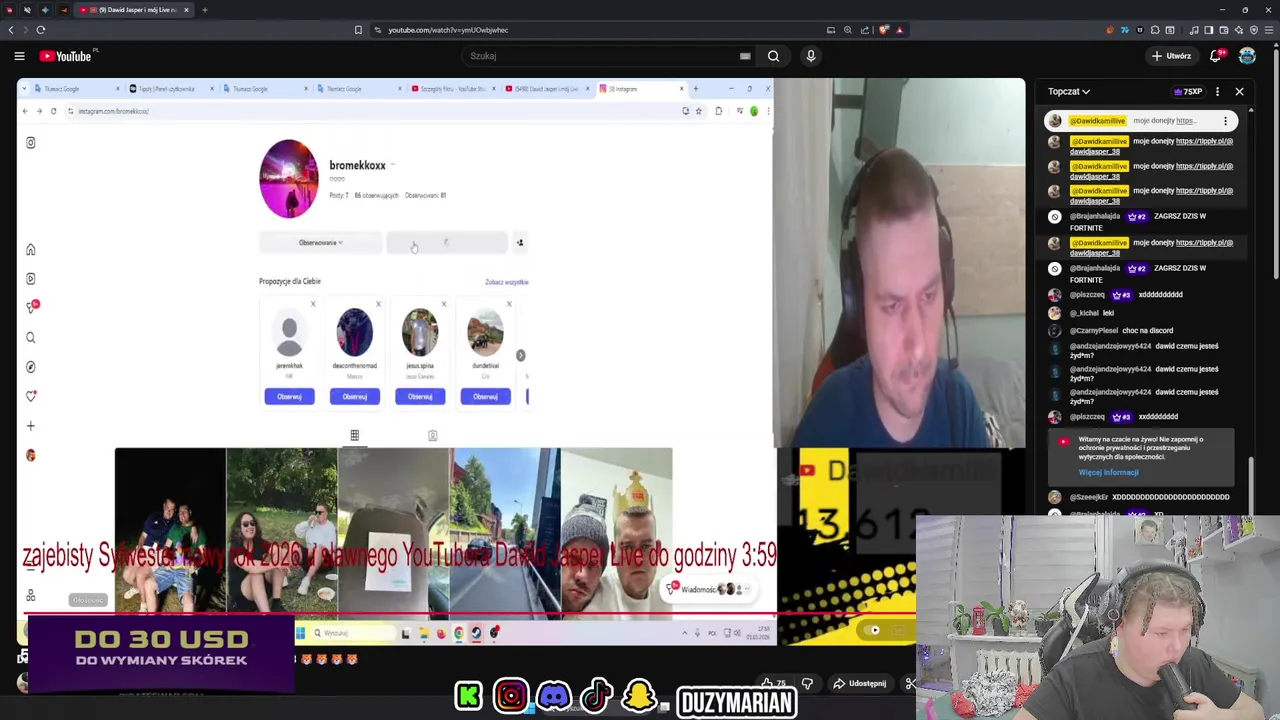
Task: Open the 86 obserwujących followers list
Action: 376,196
